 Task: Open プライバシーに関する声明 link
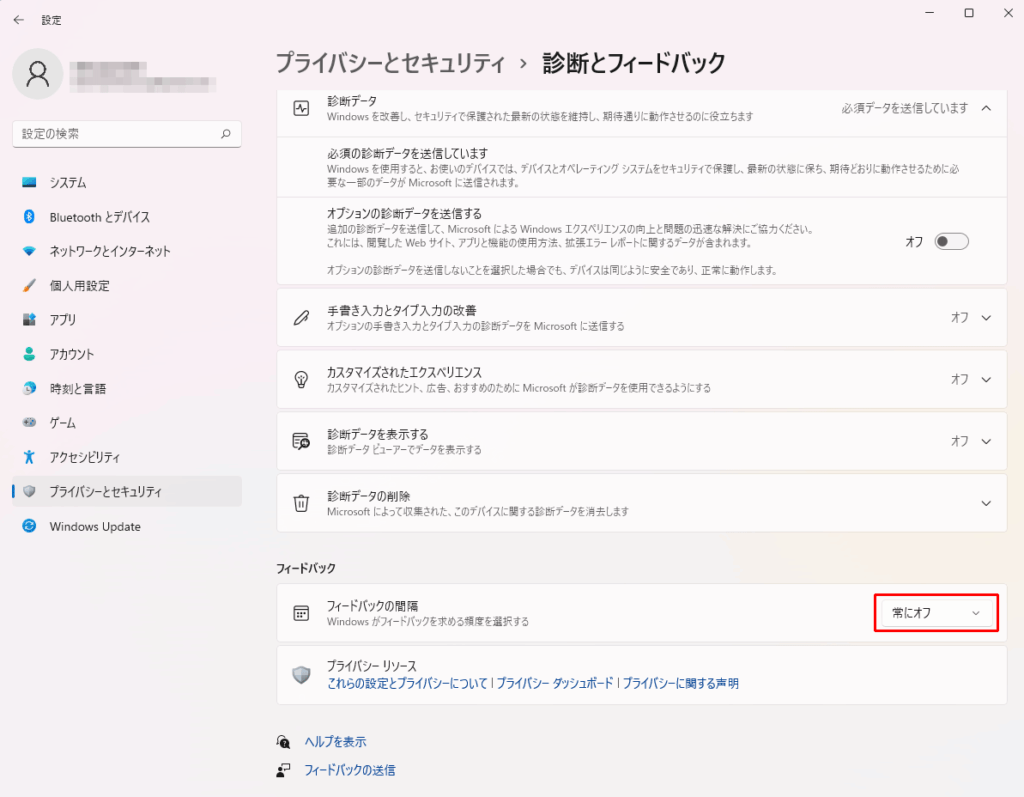(x=680, y=683)
